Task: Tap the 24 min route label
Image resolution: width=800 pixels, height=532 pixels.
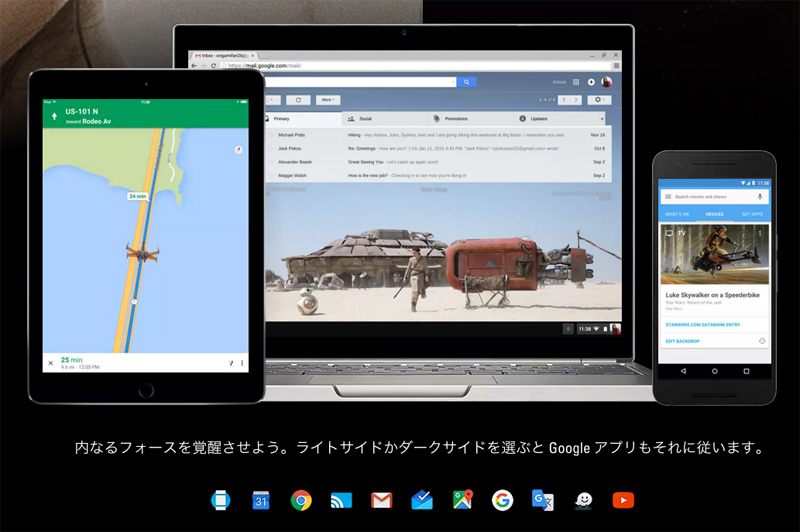Action: (137, 196)
